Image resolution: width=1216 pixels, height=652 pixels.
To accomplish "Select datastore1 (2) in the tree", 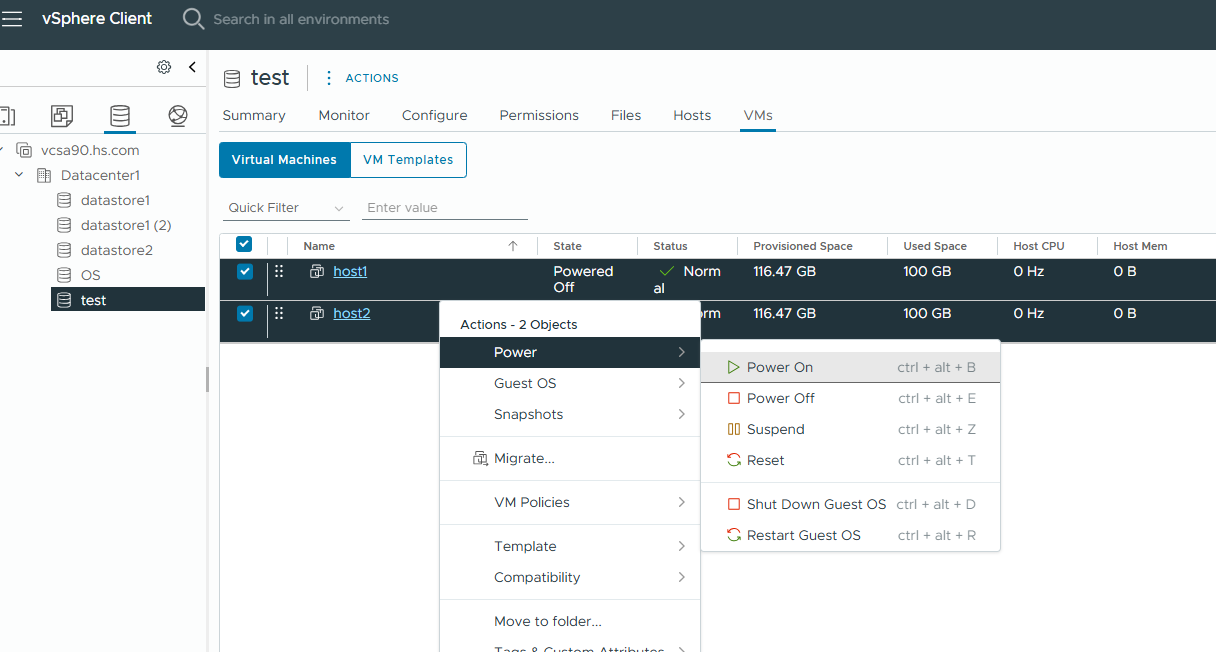I will (126, 225).
